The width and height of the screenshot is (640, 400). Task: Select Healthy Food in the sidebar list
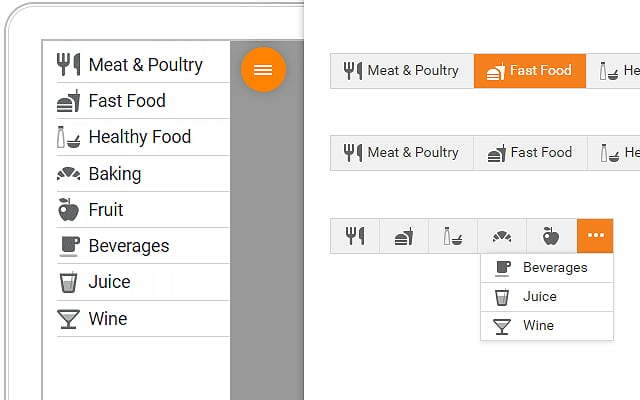coord(139,137)
